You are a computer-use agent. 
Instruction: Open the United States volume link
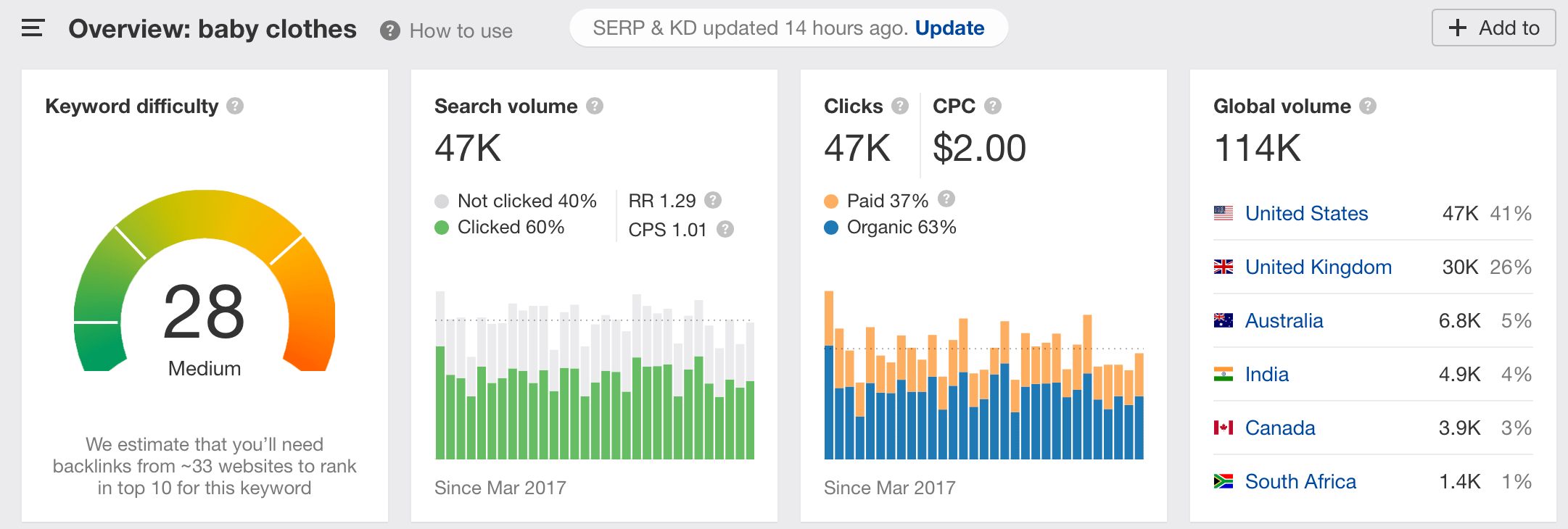(x=1306, y=214)
